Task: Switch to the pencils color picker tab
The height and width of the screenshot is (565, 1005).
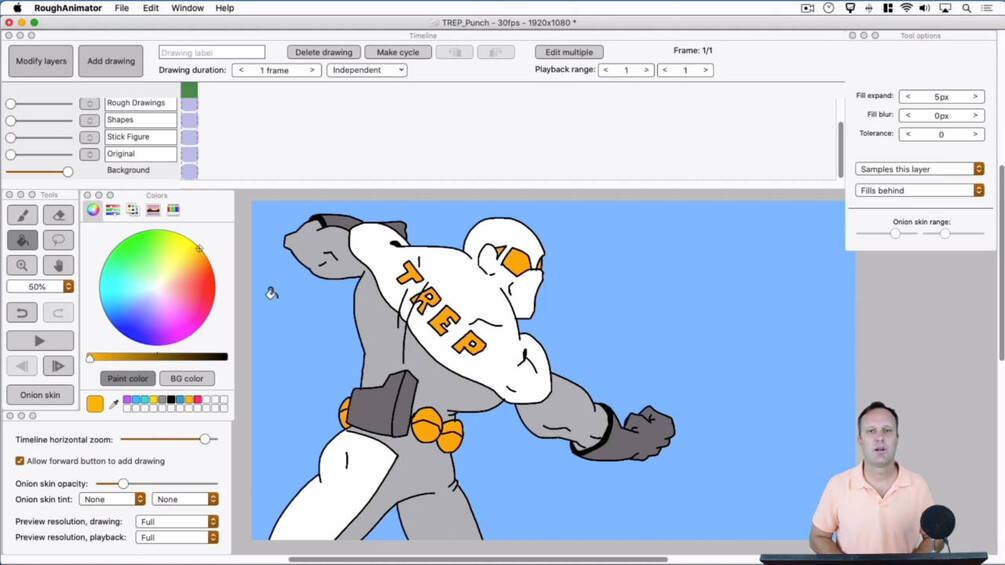Action: click(173, 209)
